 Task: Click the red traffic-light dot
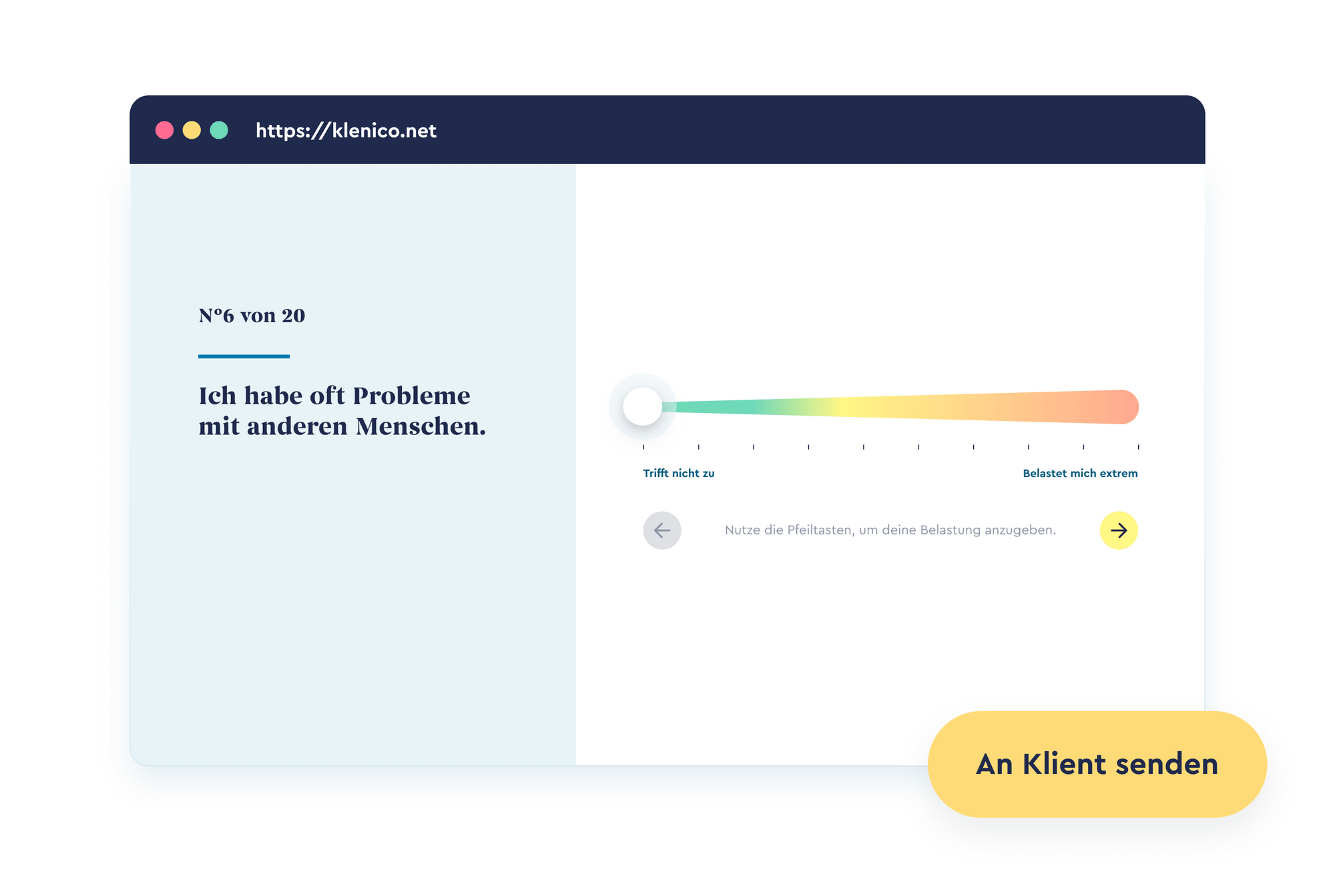tap(164, 130)
